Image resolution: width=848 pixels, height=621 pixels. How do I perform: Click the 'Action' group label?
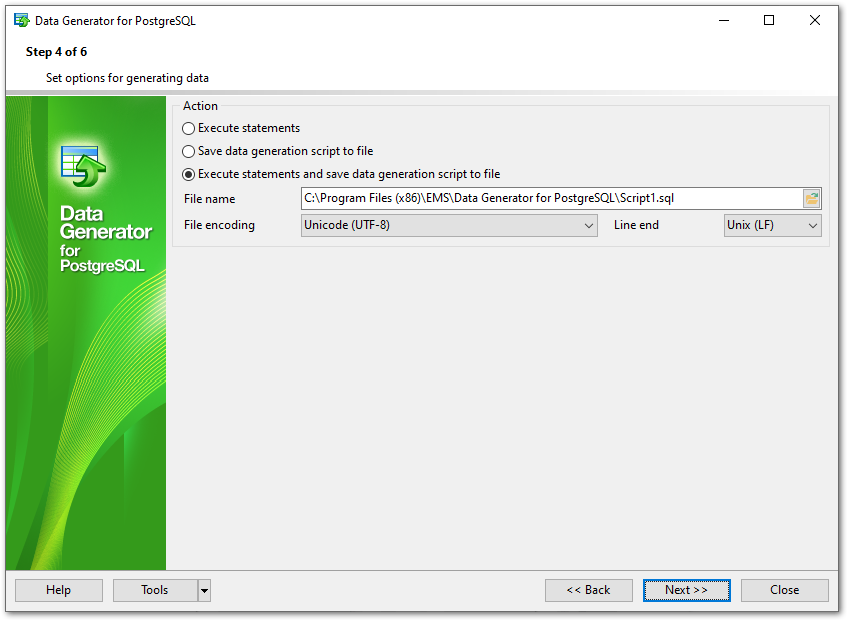(x=200, y=106)
